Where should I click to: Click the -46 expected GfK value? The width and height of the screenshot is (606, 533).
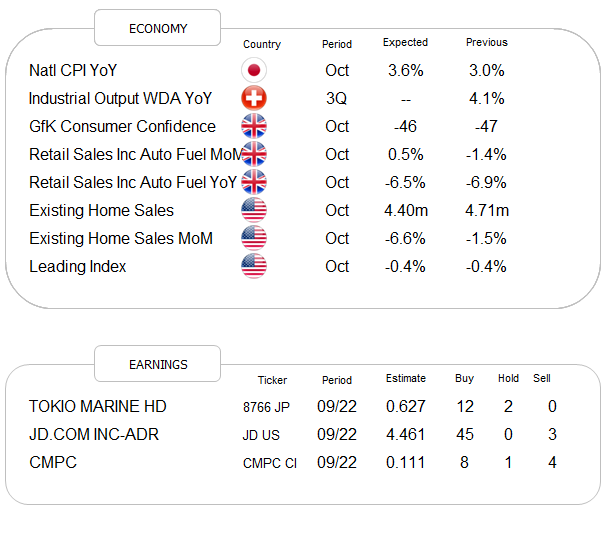pyautogui.click(x=405, y=126)
